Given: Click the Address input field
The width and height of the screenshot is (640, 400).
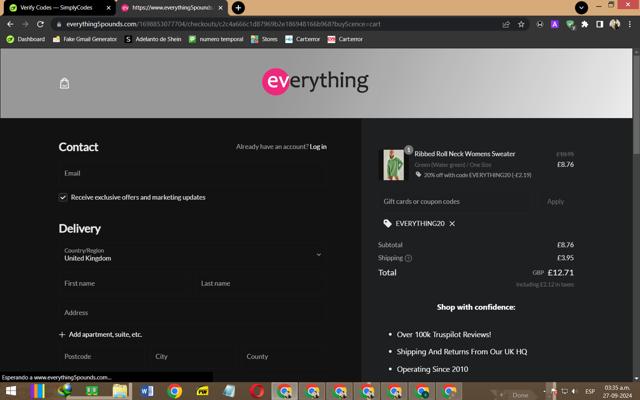Looking at the screenshot, I should (x=193, y=313).
